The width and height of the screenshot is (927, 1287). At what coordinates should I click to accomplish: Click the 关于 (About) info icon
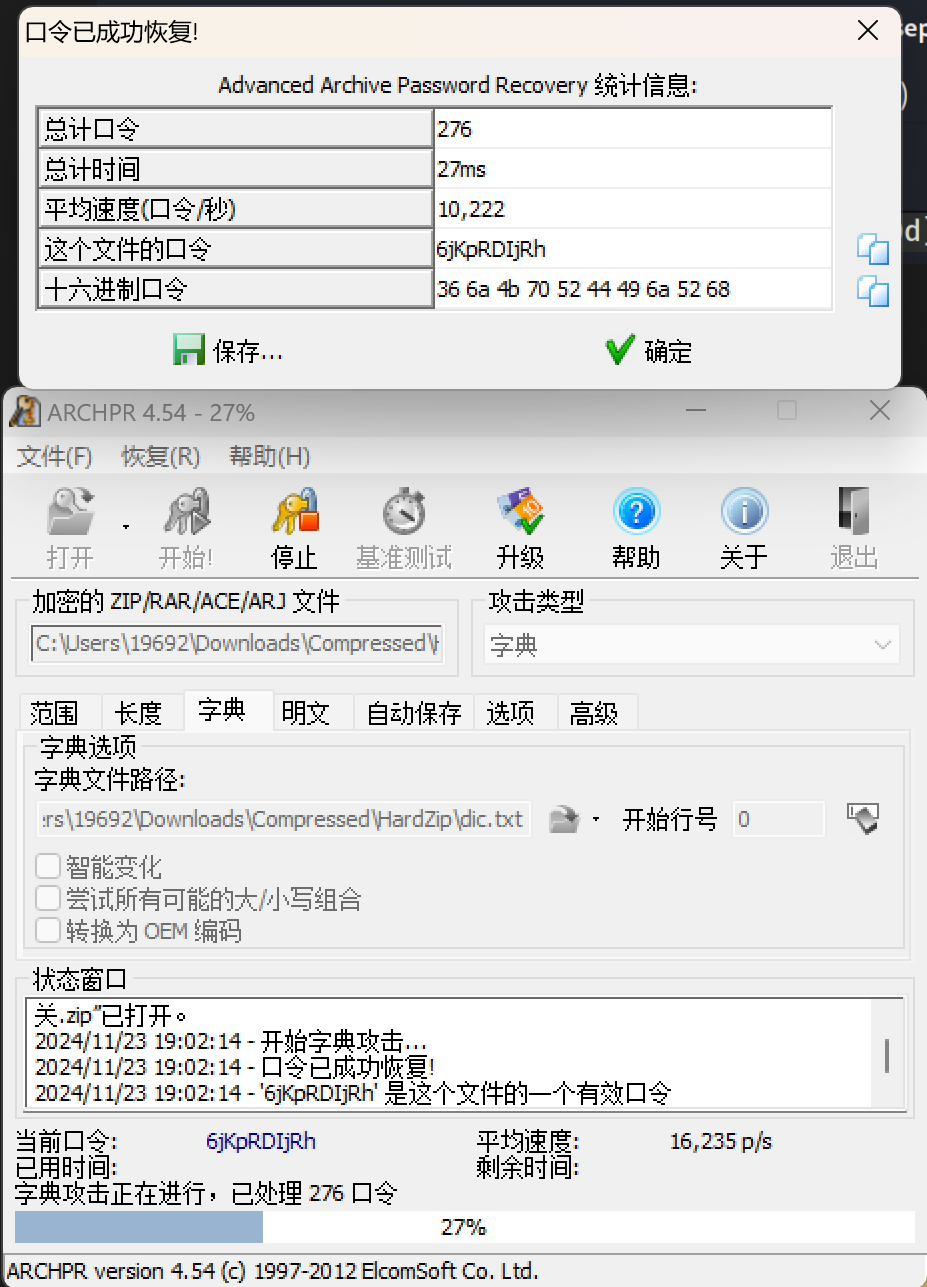744,512
